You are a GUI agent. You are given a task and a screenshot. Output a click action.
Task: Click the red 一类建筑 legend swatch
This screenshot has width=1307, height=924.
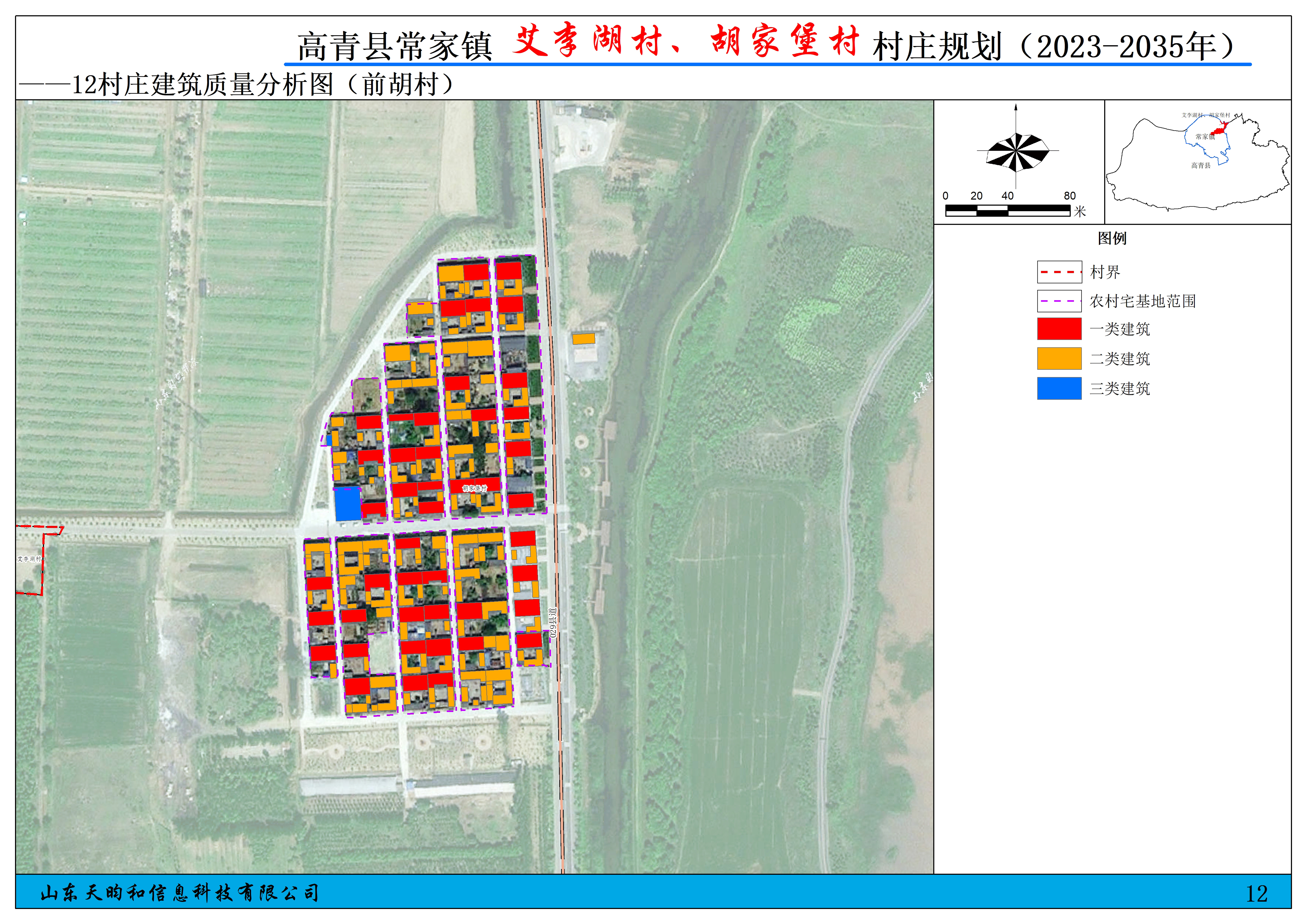1059,329
